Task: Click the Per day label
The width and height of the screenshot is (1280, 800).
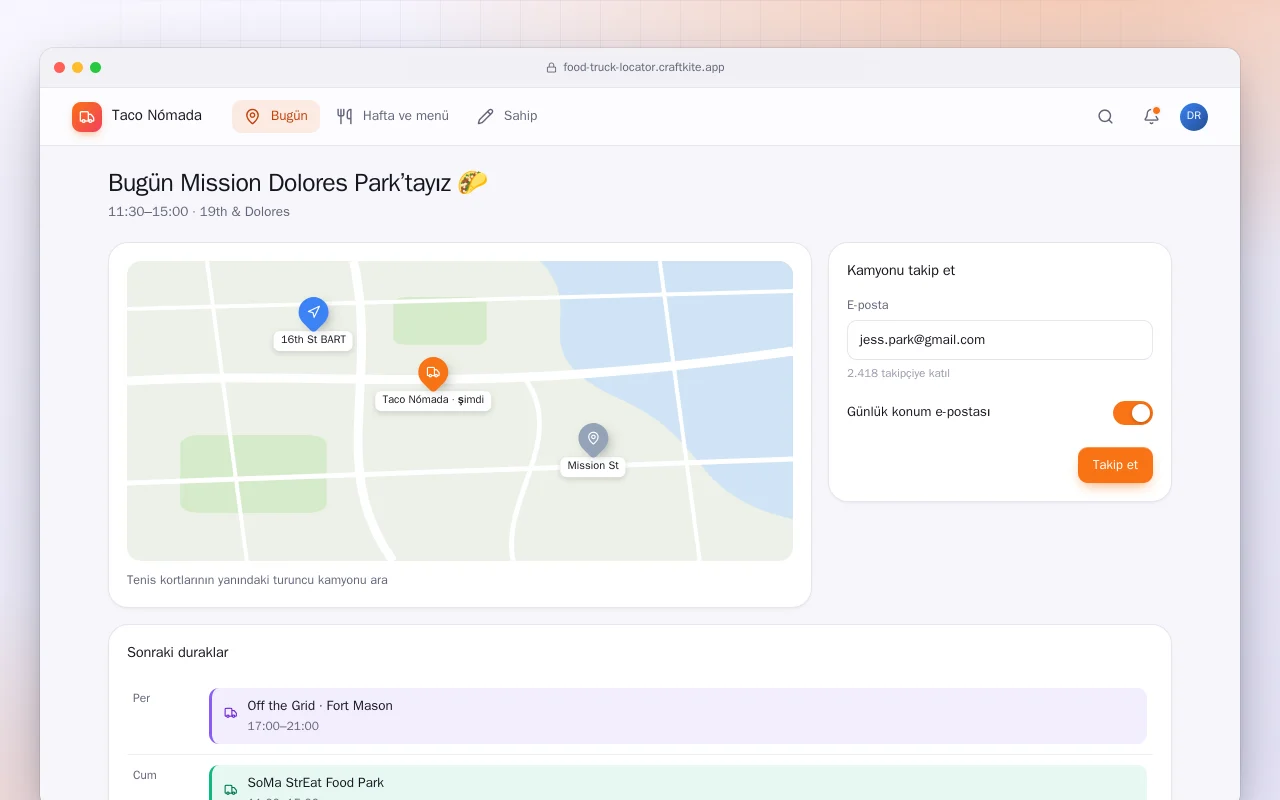Action: point(142,698)
